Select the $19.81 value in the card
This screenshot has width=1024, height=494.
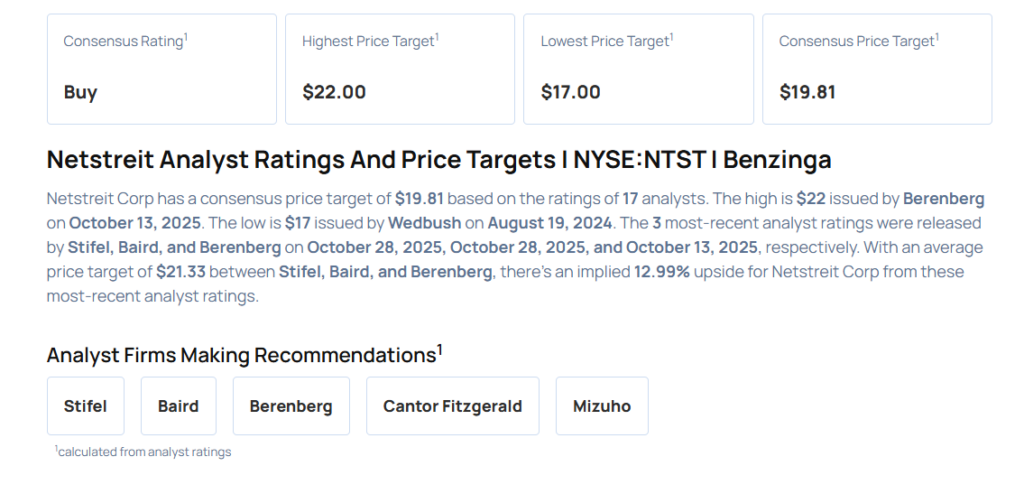coord(807,92)
